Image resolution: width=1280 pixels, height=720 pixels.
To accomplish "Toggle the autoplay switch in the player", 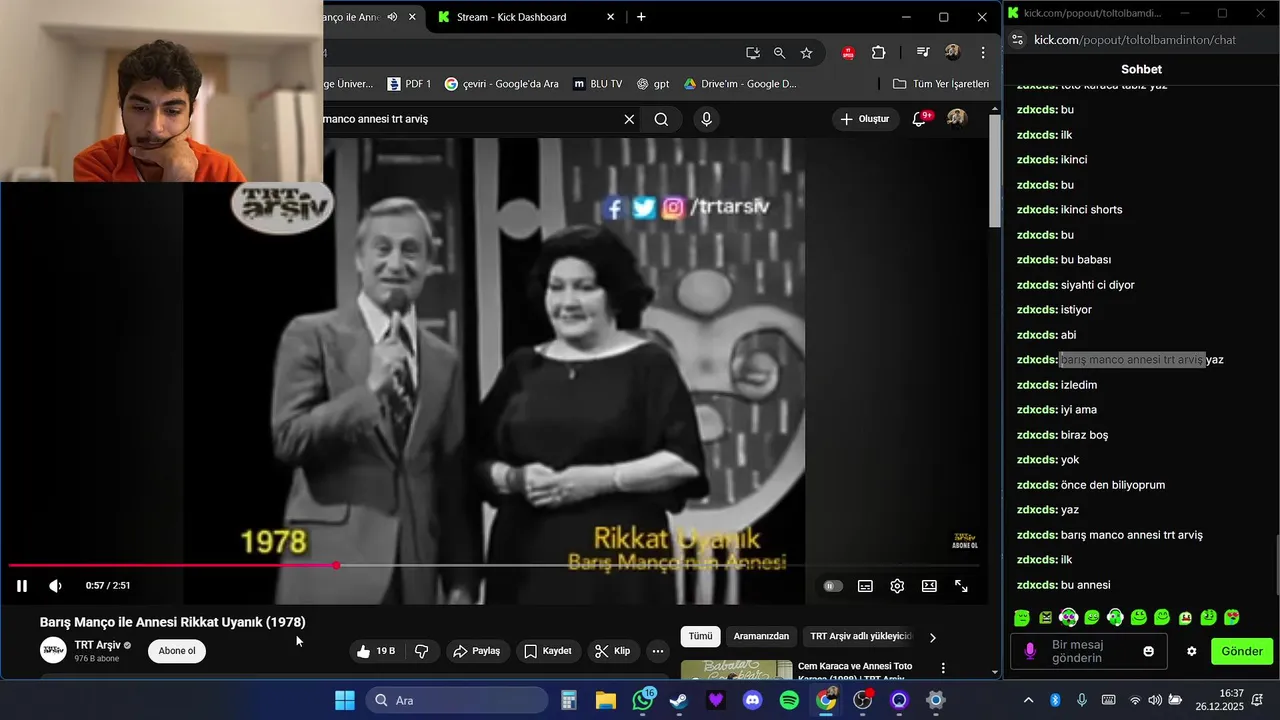I will pos(832,586).
